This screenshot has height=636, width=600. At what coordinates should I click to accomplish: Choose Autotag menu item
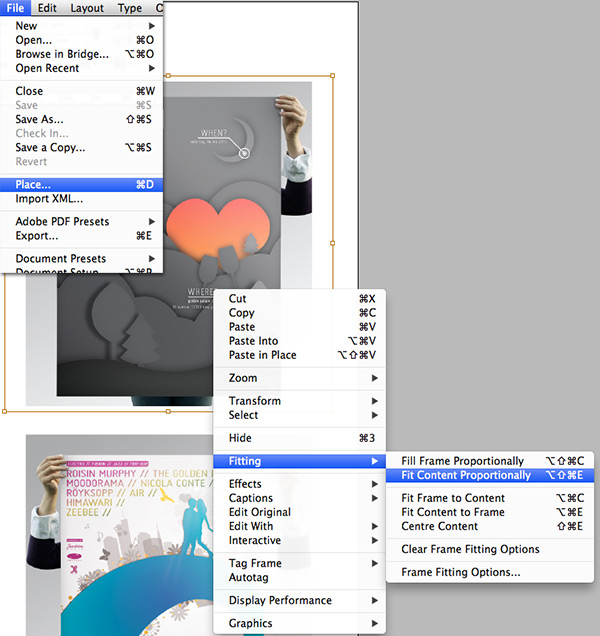click(299, 578)
